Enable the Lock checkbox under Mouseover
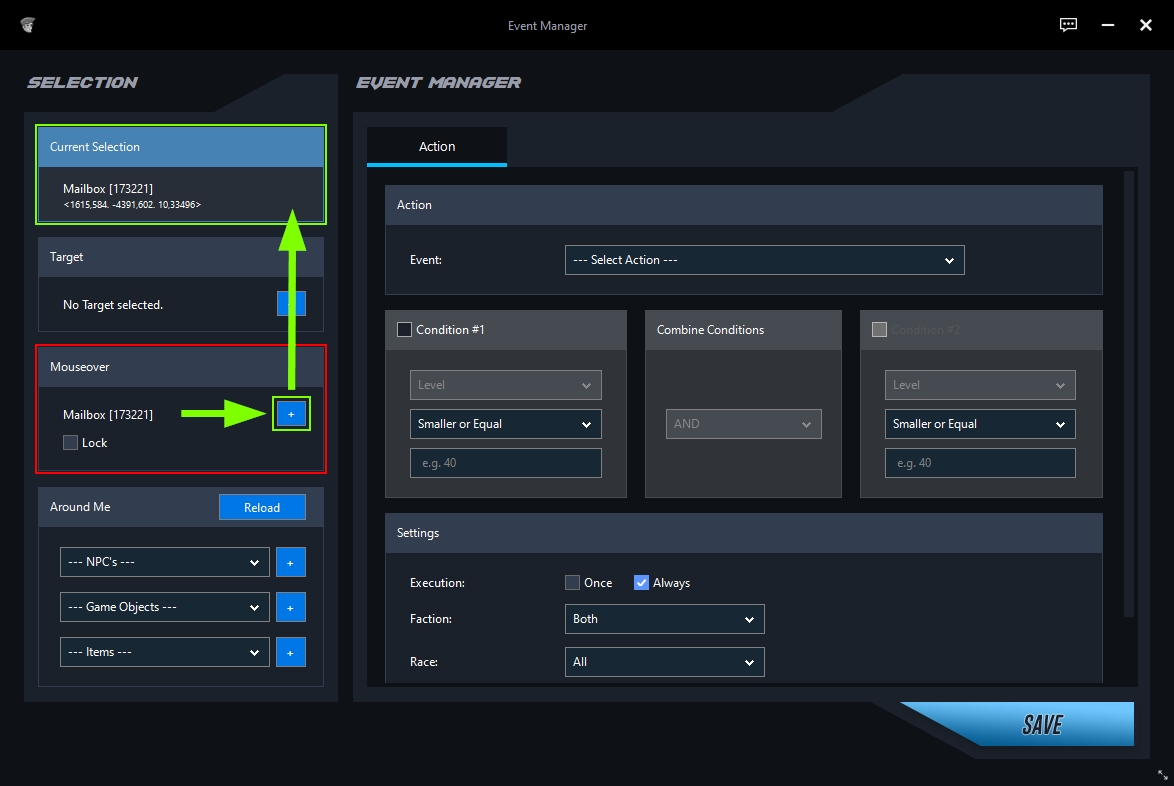Screen dimensions: 1174x786 tap(71, 443)
